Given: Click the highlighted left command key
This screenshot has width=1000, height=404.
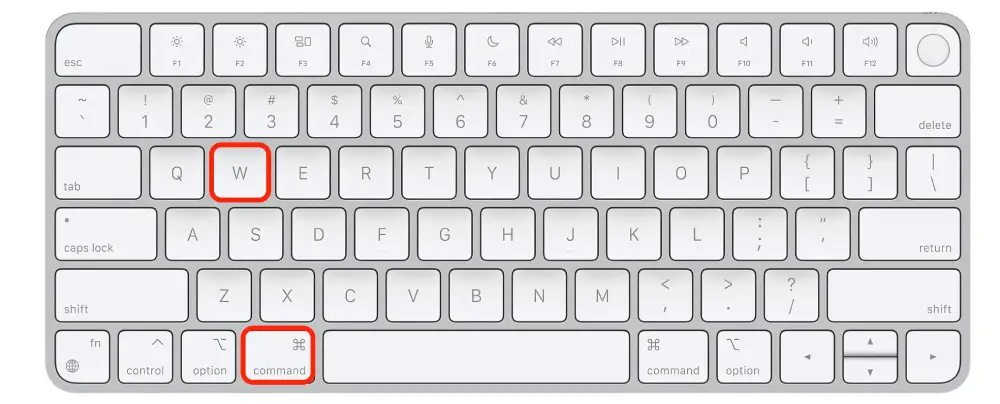Looking at the screenshot, I should pyautogui.click(x=279, y=357).
